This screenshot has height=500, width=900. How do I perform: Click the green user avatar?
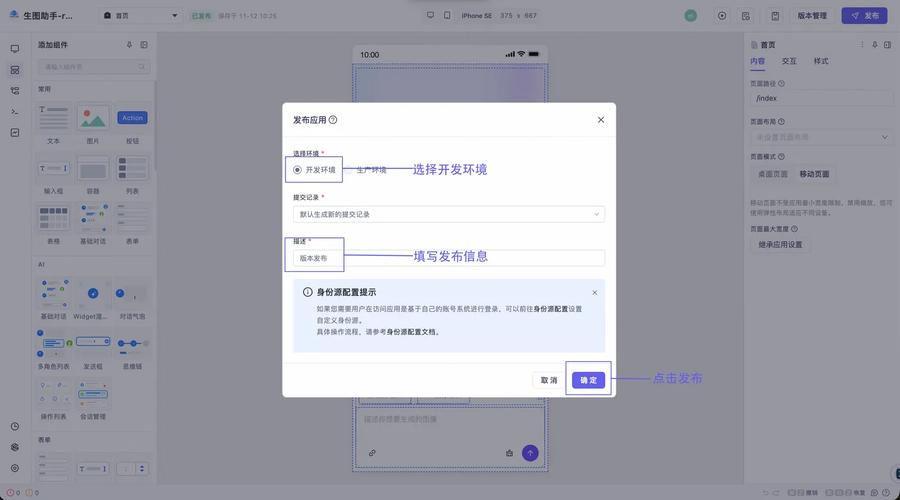click(691, 16)
